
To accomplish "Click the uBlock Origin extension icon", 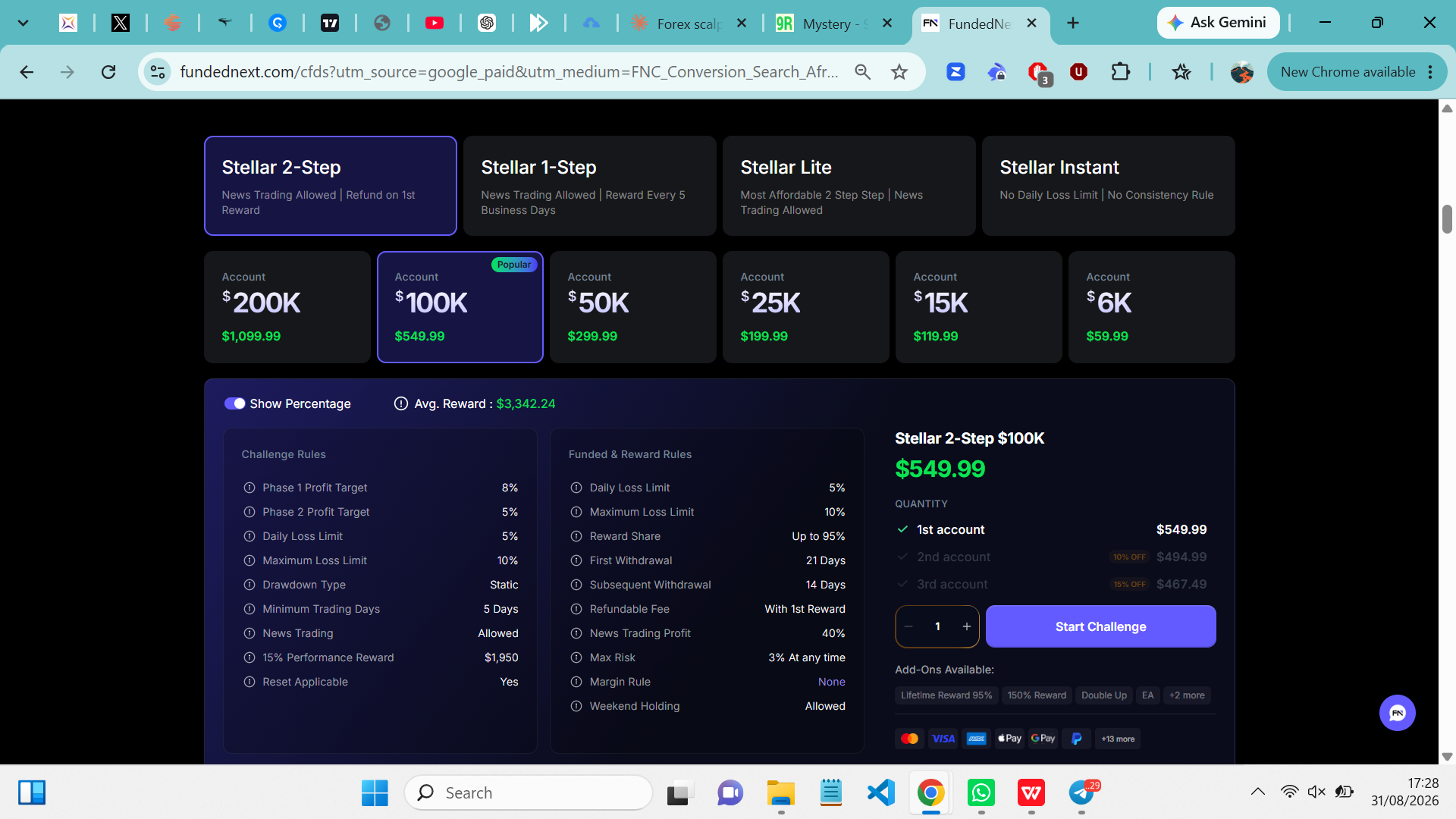I will (x=1078, y=72).
